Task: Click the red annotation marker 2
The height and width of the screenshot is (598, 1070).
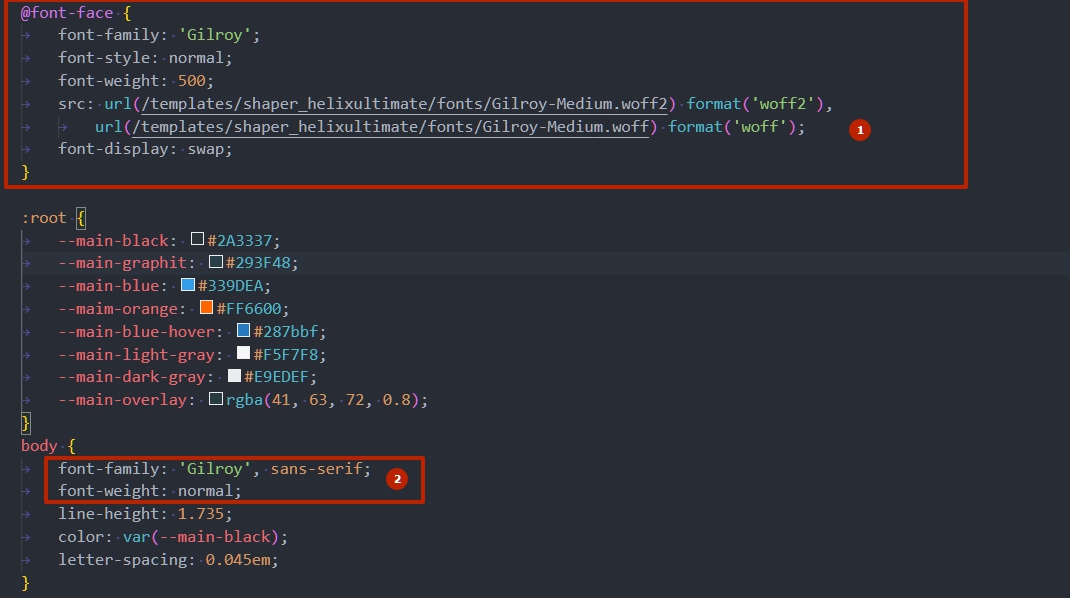Action: [397, 479]
